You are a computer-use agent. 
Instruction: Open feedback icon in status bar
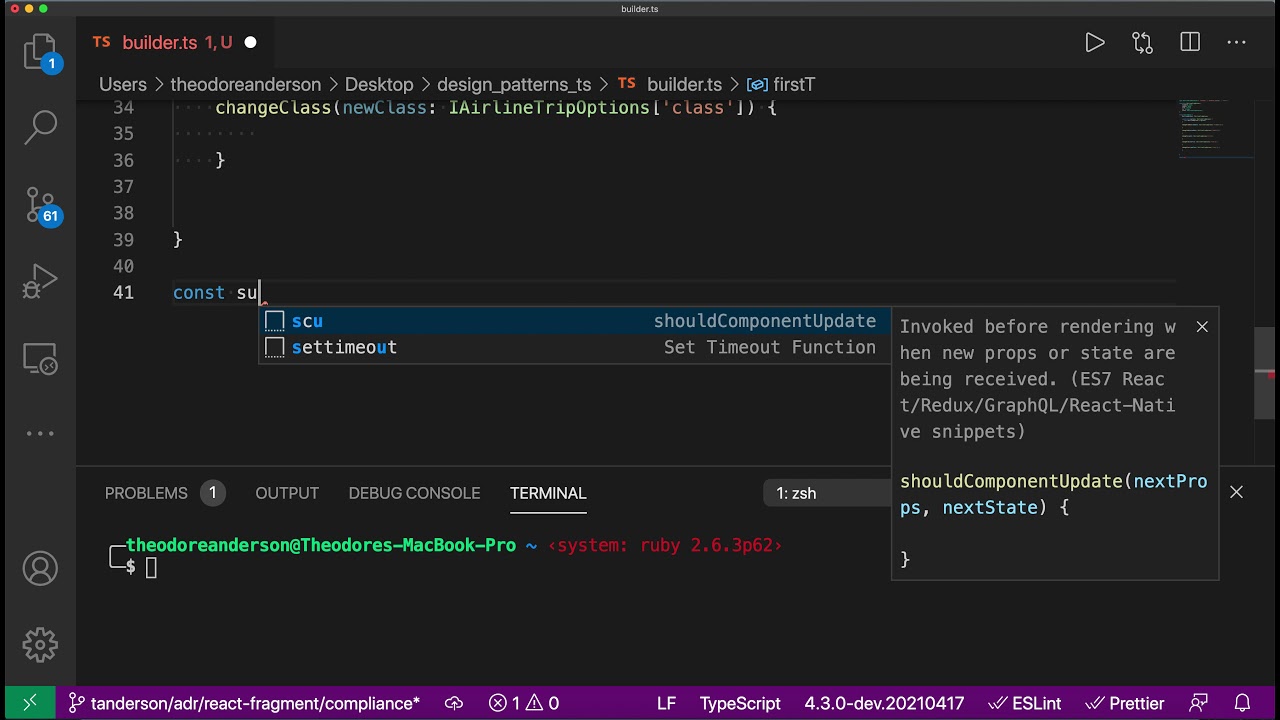(1198, 703)
